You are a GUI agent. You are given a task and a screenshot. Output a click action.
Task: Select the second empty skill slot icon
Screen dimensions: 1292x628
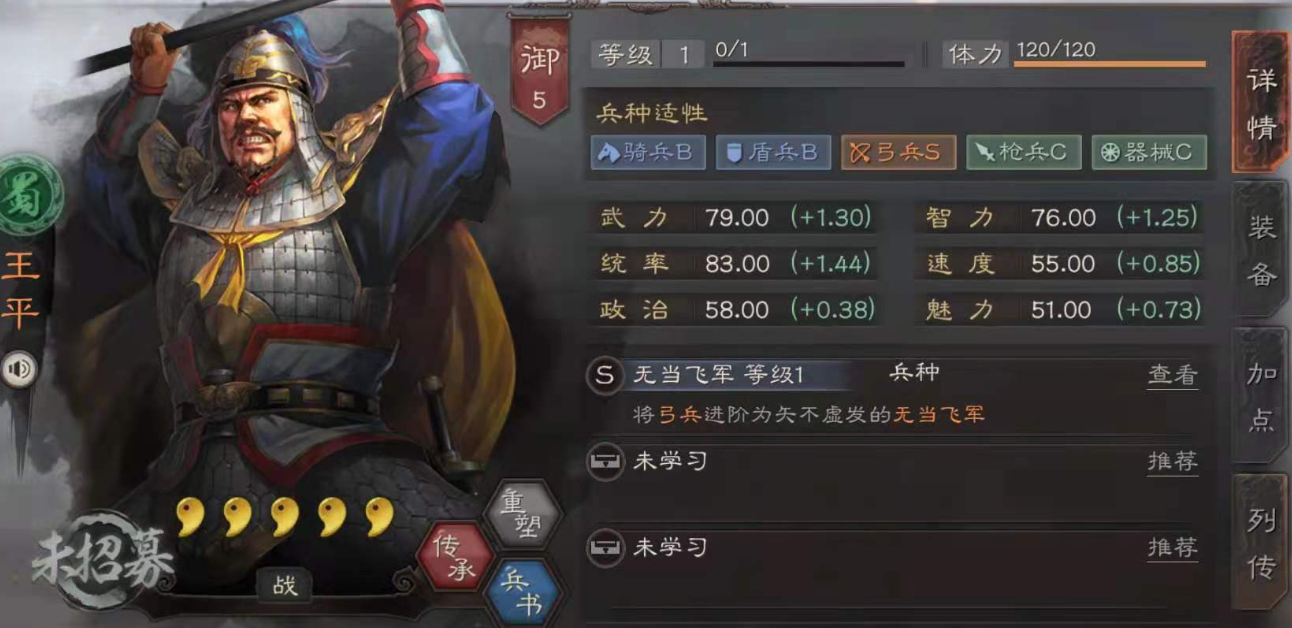click(604, 548)
